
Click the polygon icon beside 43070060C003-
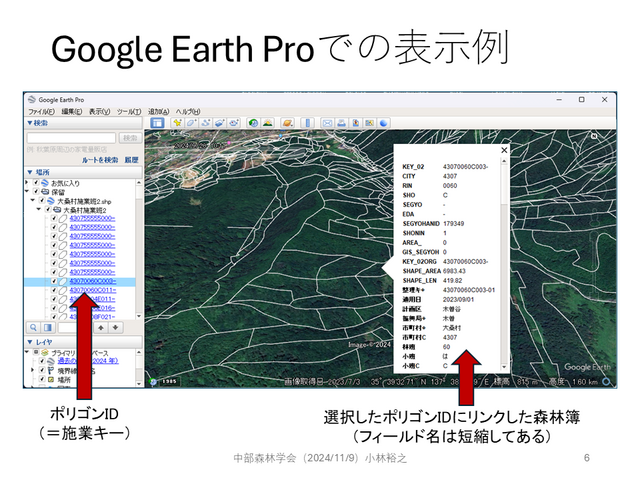tap(62, 281)
